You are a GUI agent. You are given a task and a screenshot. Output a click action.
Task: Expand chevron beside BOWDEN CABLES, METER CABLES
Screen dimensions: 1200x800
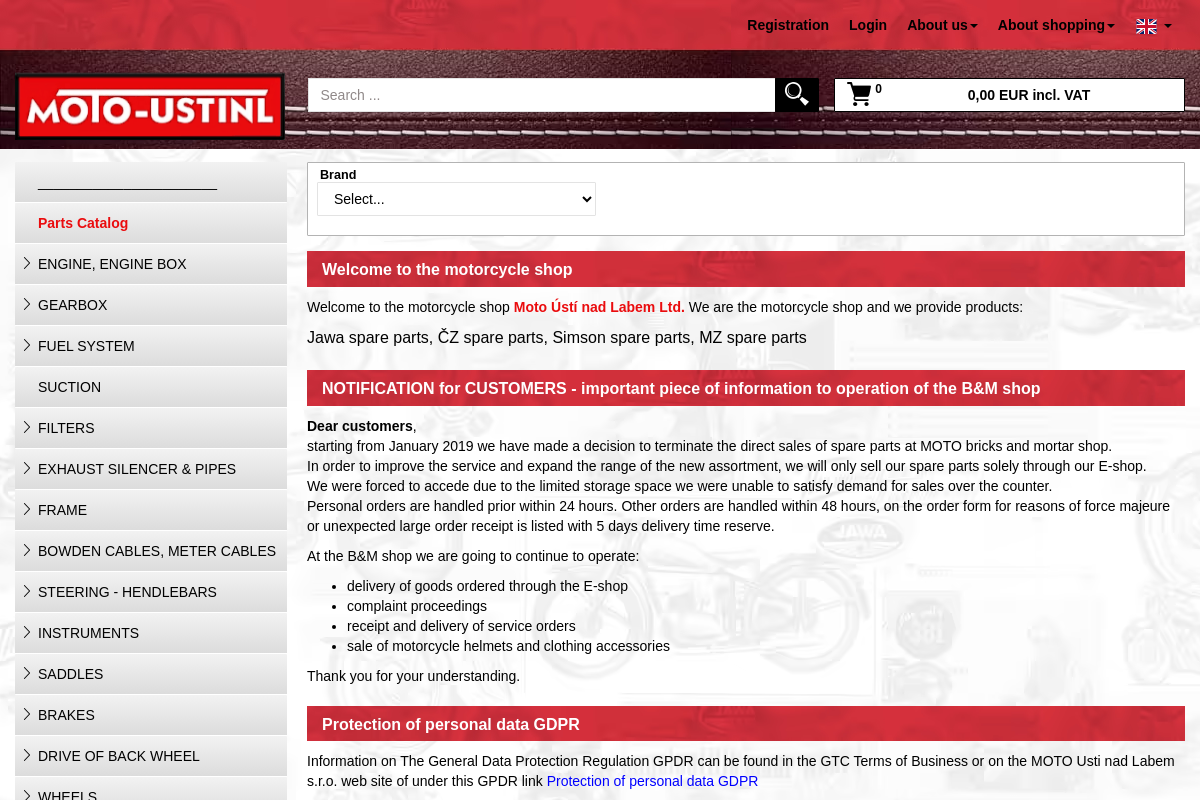coord(27,550)
